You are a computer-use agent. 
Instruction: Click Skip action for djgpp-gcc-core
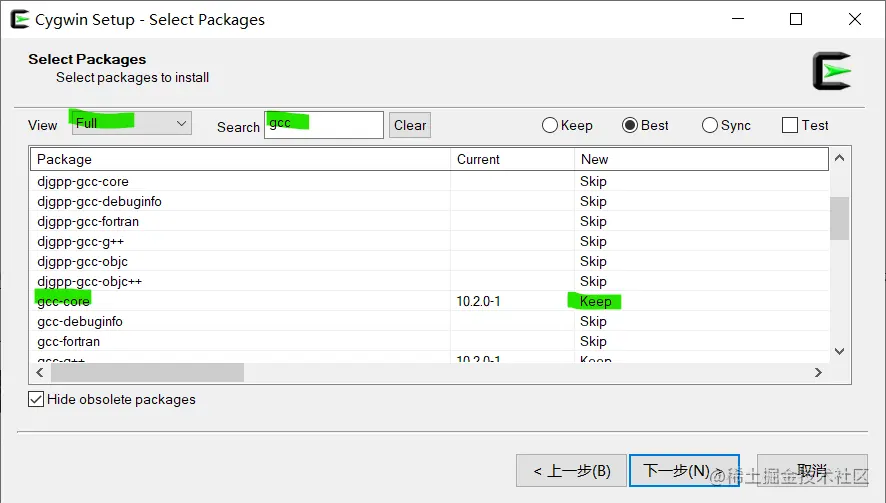tap(593, 181)
